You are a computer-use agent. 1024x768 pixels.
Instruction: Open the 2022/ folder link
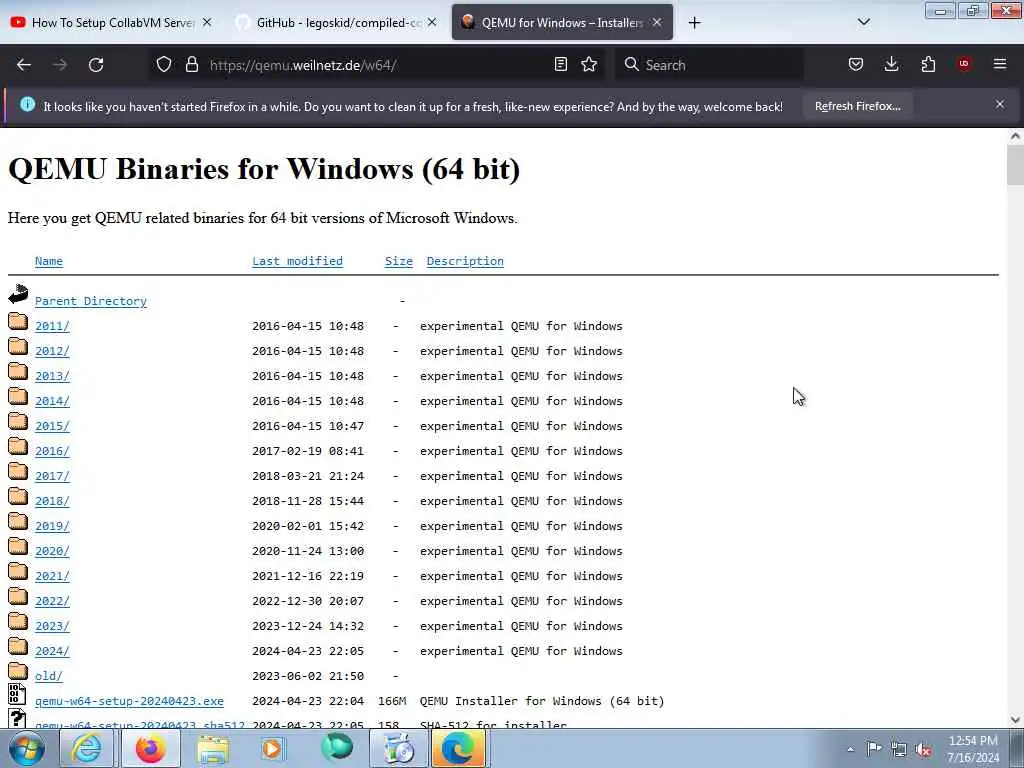coord(52,601)
